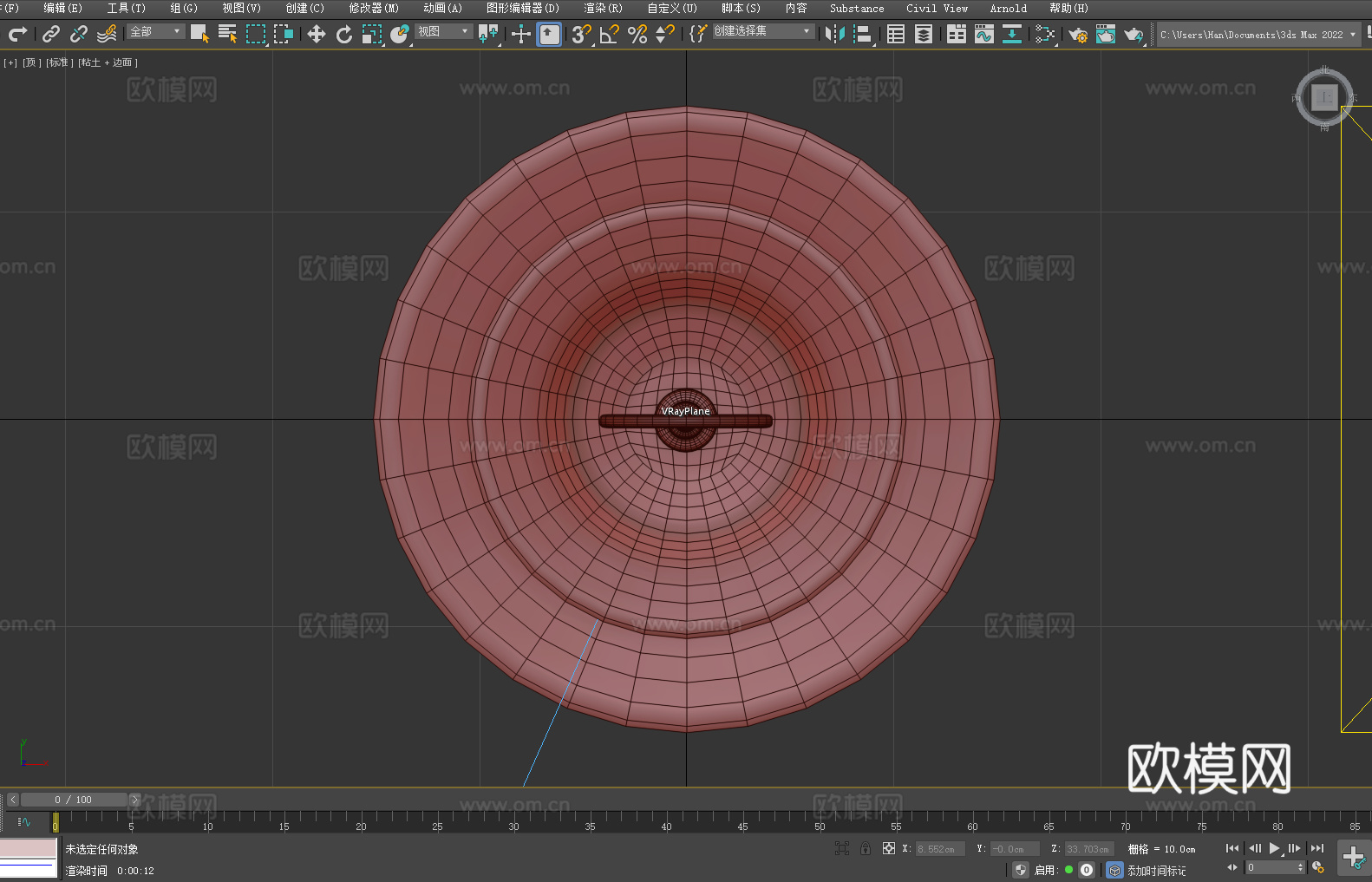
Task: Click the Mirror tool icon
Action: 835,34
